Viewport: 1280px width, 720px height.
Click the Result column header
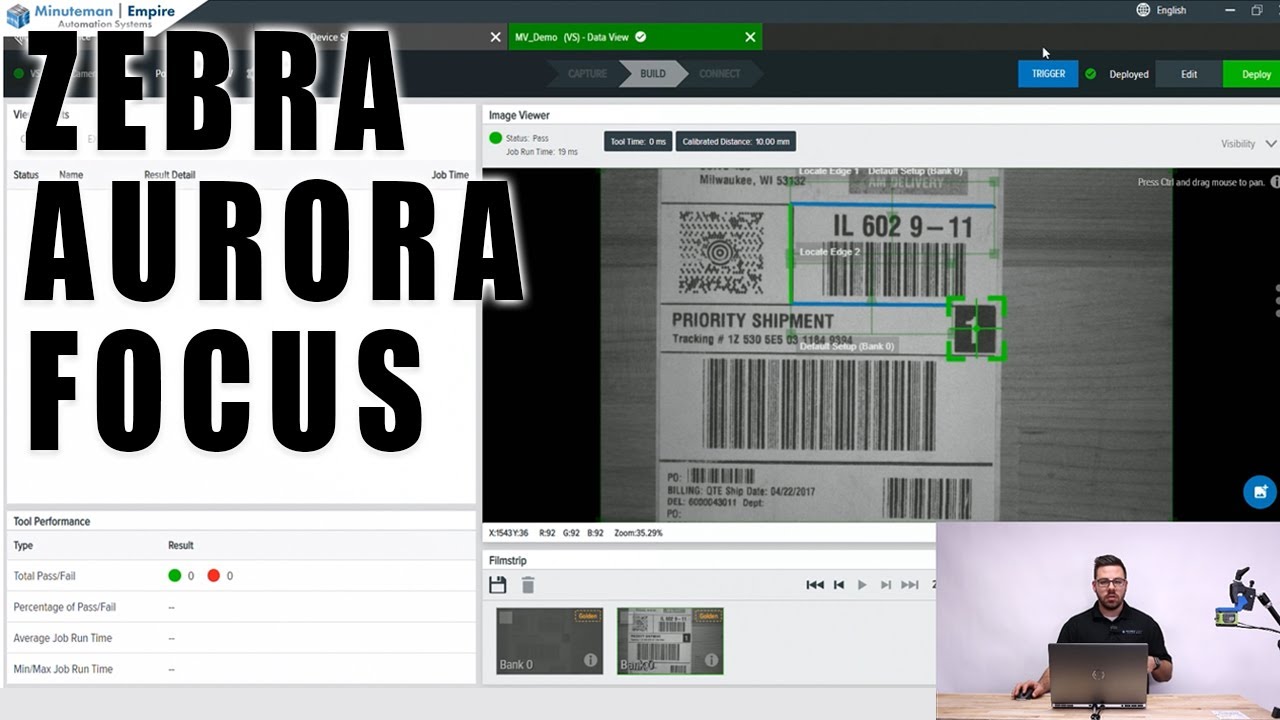[181, 545]
